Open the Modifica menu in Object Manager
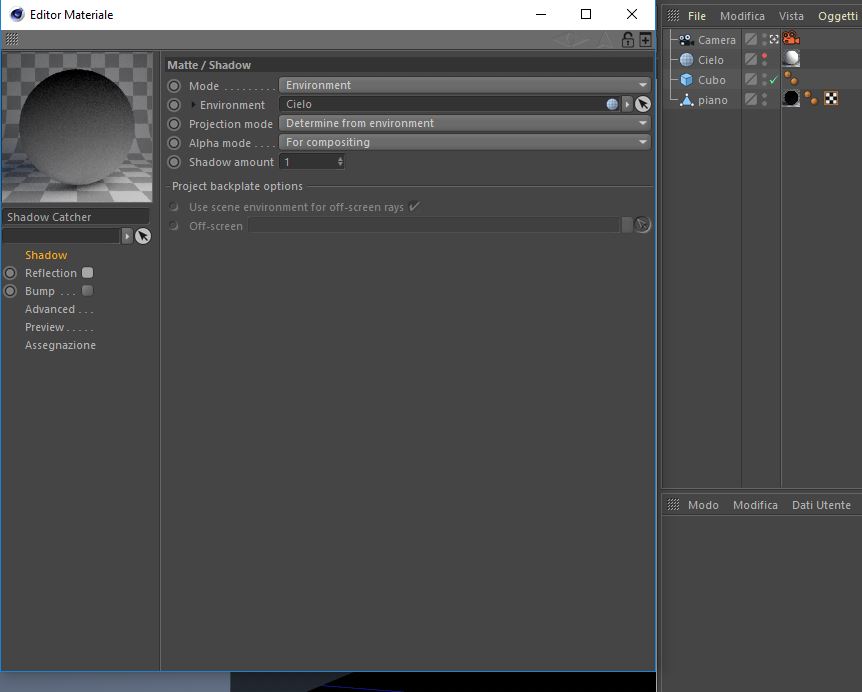 click(742, 16)
